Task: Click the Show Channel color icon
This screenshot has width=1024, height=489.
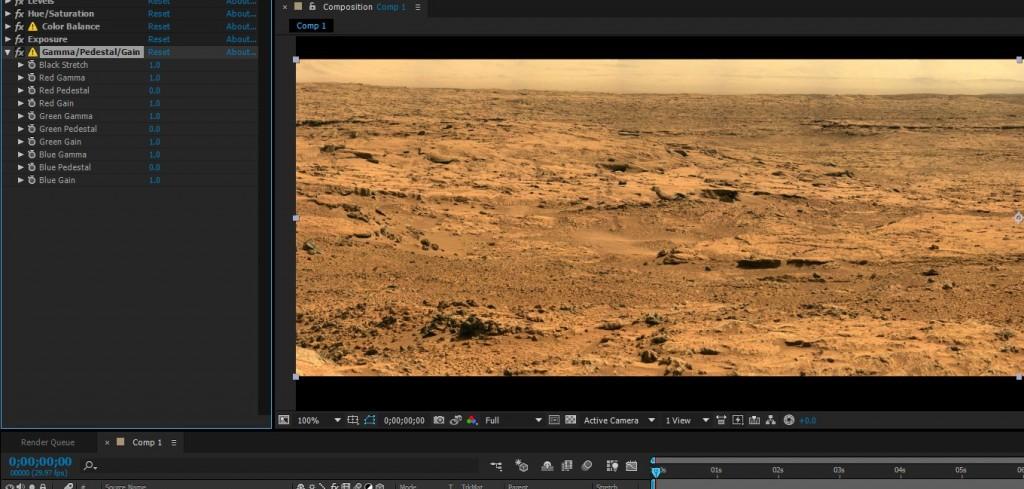Action: (x=471, y=421)
